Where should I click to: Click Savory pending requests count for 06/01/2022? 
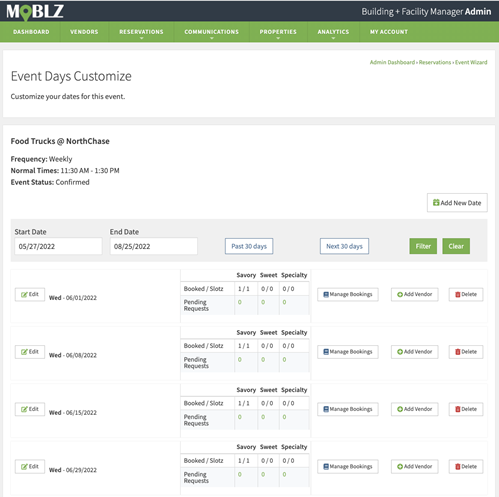[240, 302]
